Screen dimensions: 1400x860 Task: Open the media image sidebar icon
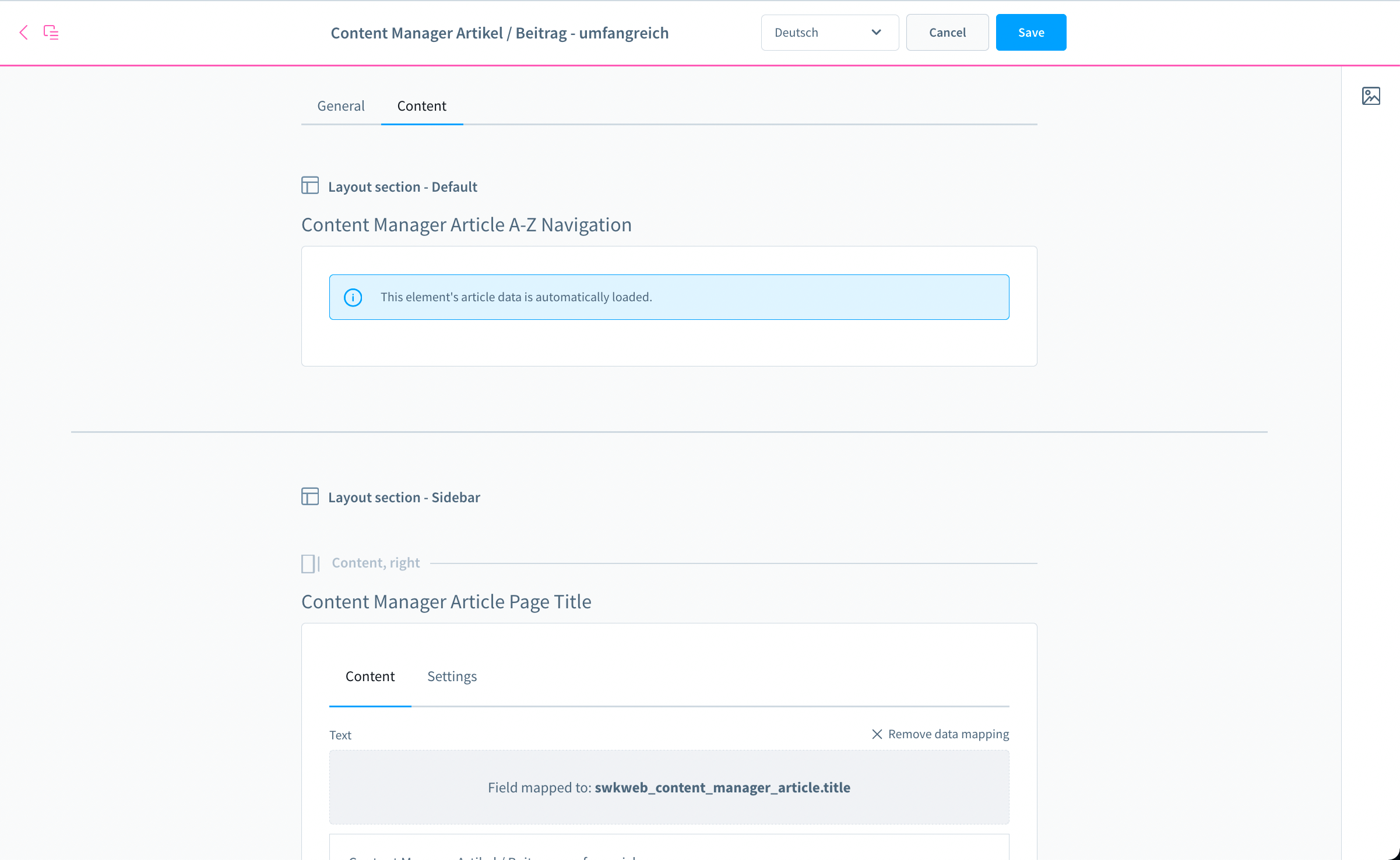point(1371,96)
